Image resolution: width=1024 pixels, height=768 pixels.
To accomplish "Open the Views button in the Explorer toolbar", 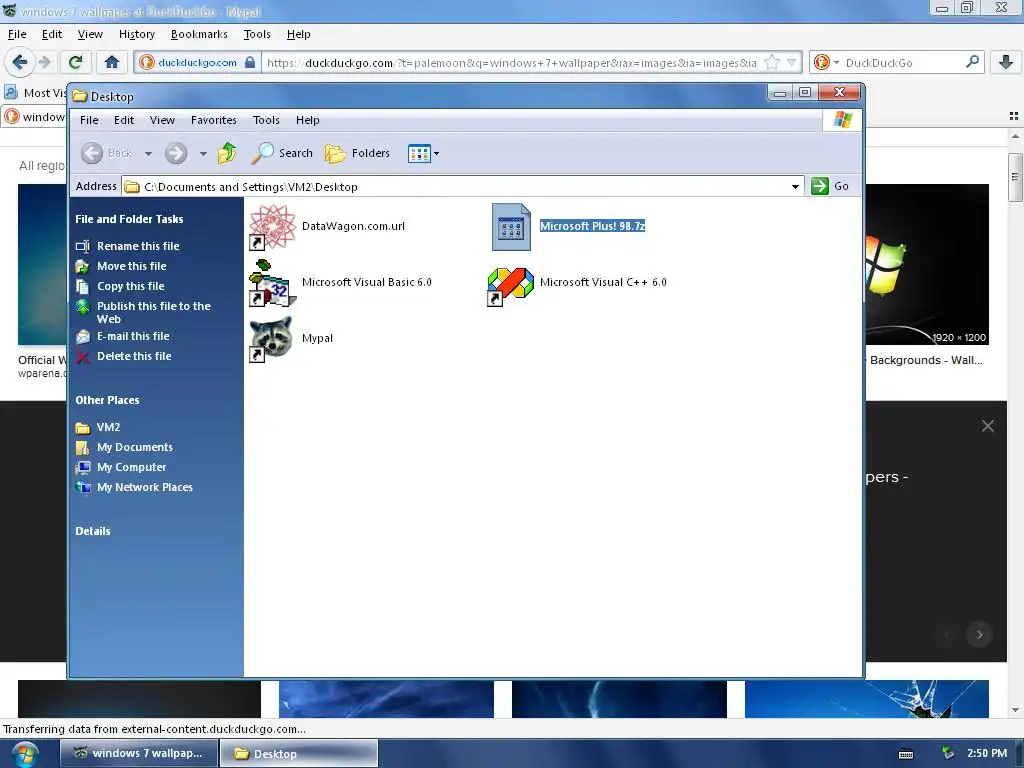I will point(419,153).
